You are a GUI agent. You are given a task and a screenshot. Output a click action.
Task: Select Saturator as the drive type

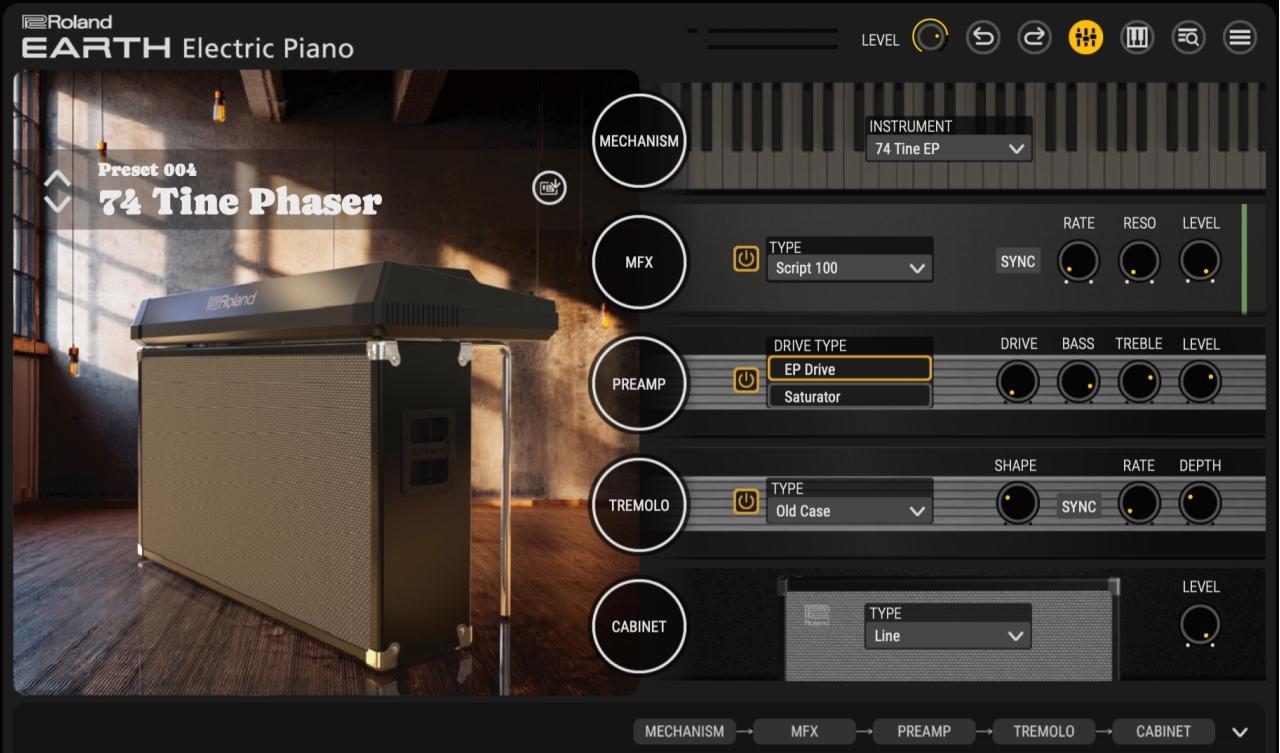tap(849, 396)
